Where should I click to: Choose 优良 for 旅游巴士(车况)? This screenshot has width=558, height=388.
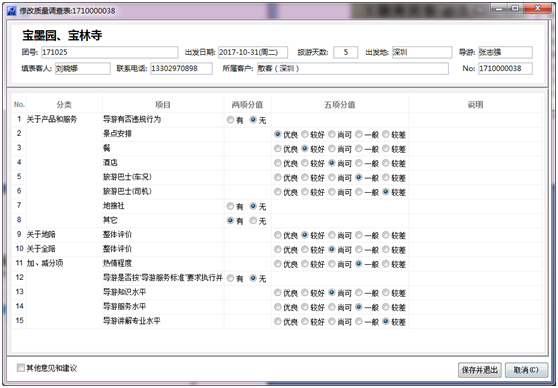278,177
